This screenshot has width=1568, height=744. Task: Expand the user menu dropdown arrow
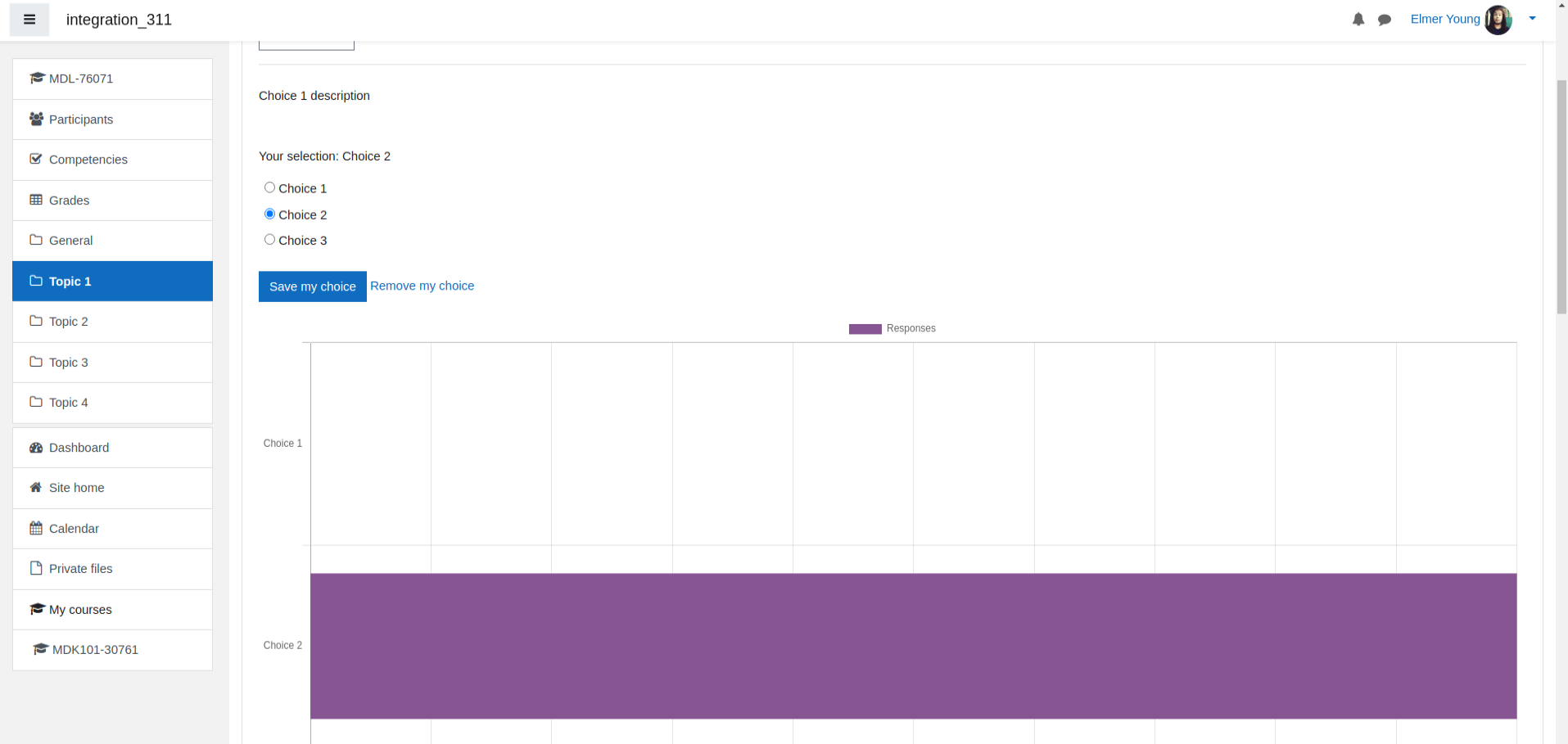point(1532,19)
